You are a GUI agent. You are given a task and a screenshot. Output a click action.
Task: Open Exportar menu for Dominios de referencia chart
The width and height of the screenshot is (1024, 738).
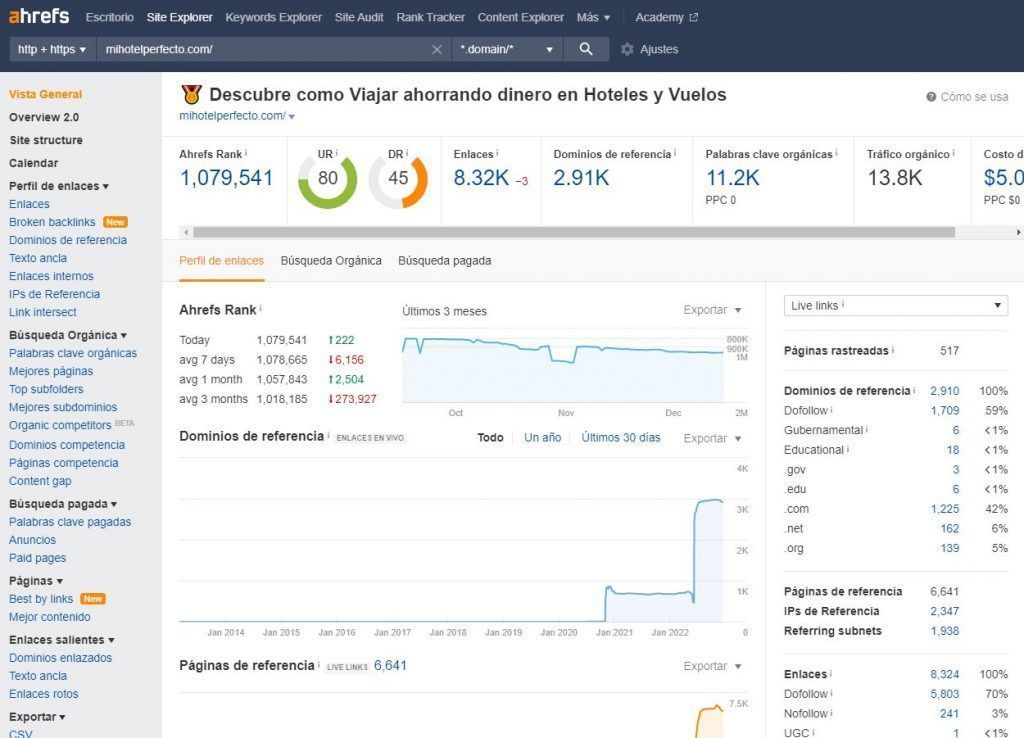(x=712, y=438)
